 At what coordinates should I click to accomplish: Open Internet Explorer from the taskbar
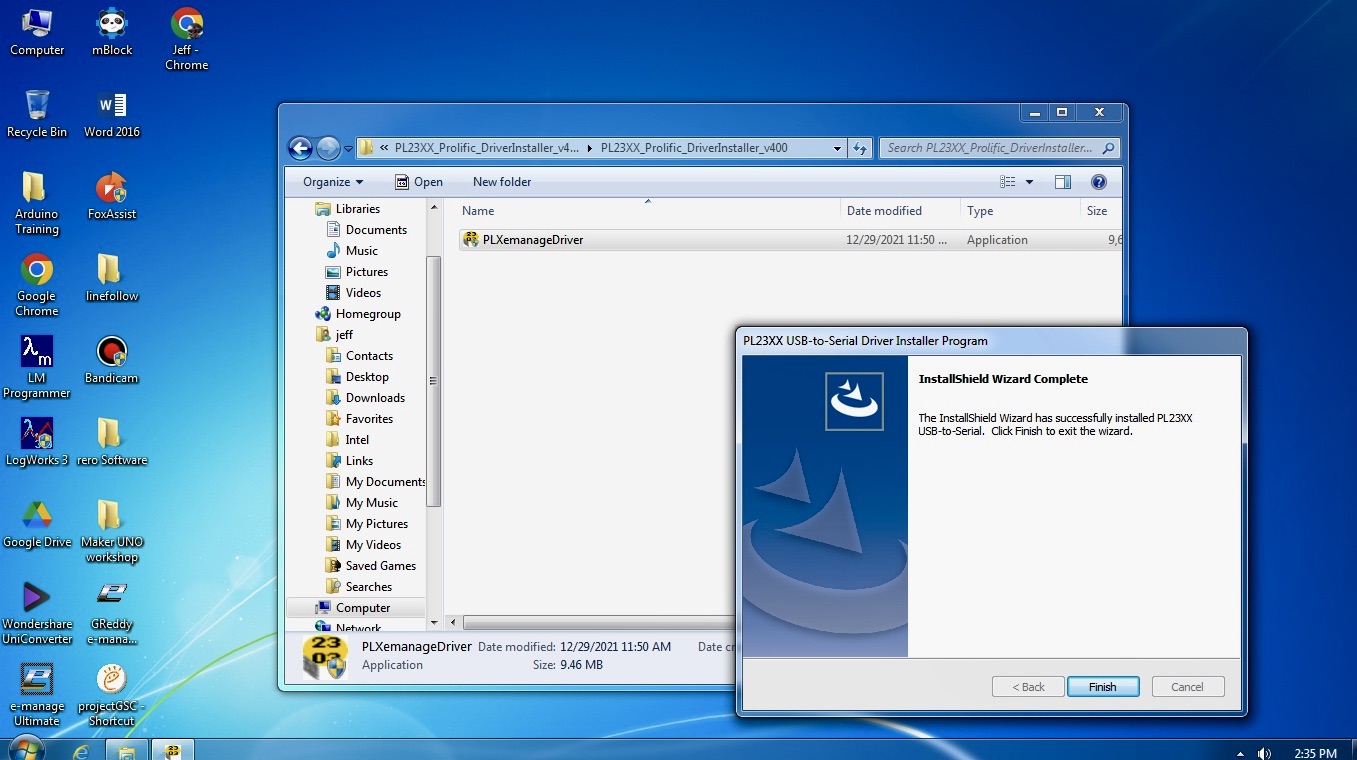click(81, 750)
